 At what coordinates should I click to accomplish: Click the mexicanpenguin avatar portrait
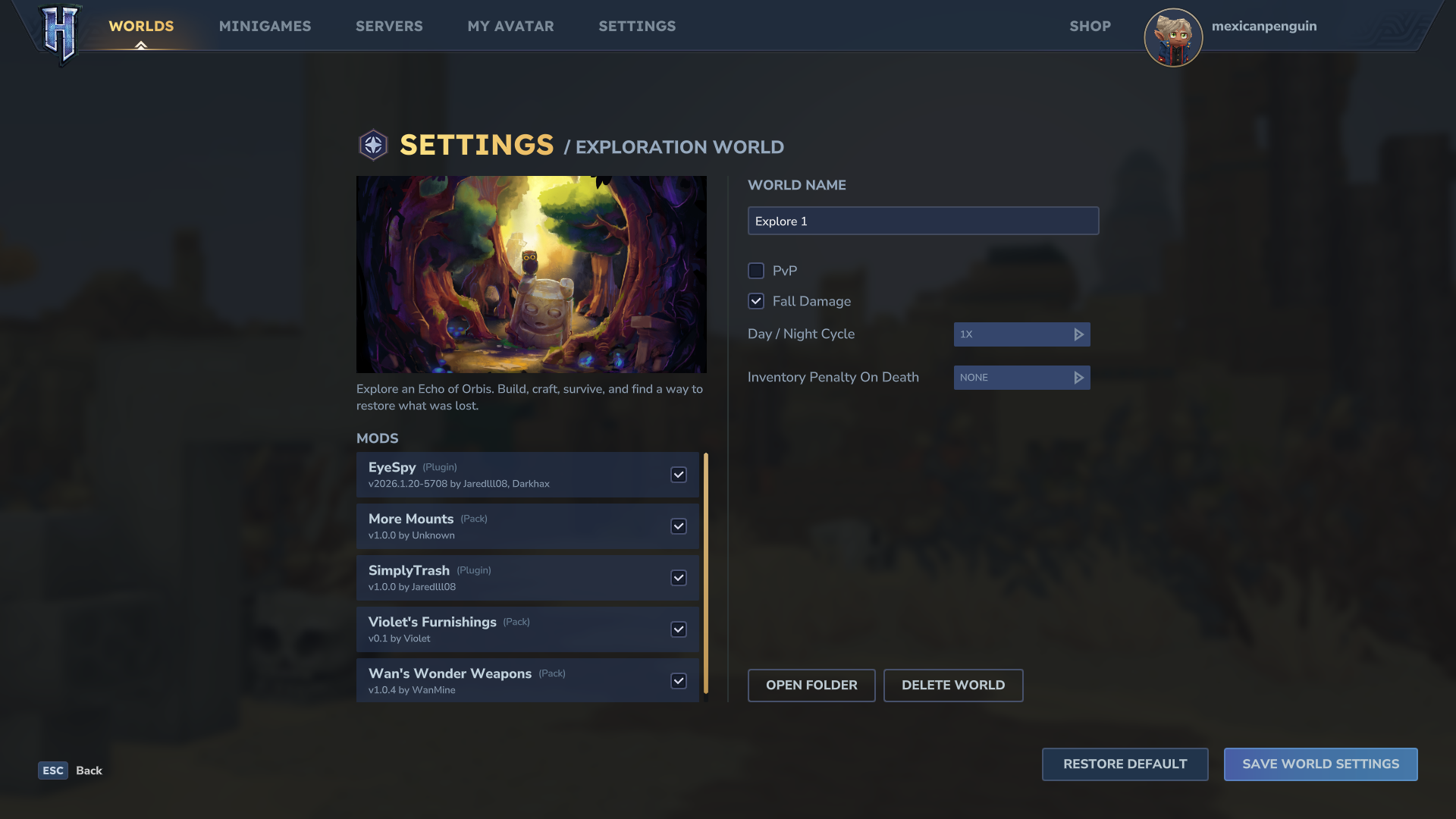point(1173,37)
